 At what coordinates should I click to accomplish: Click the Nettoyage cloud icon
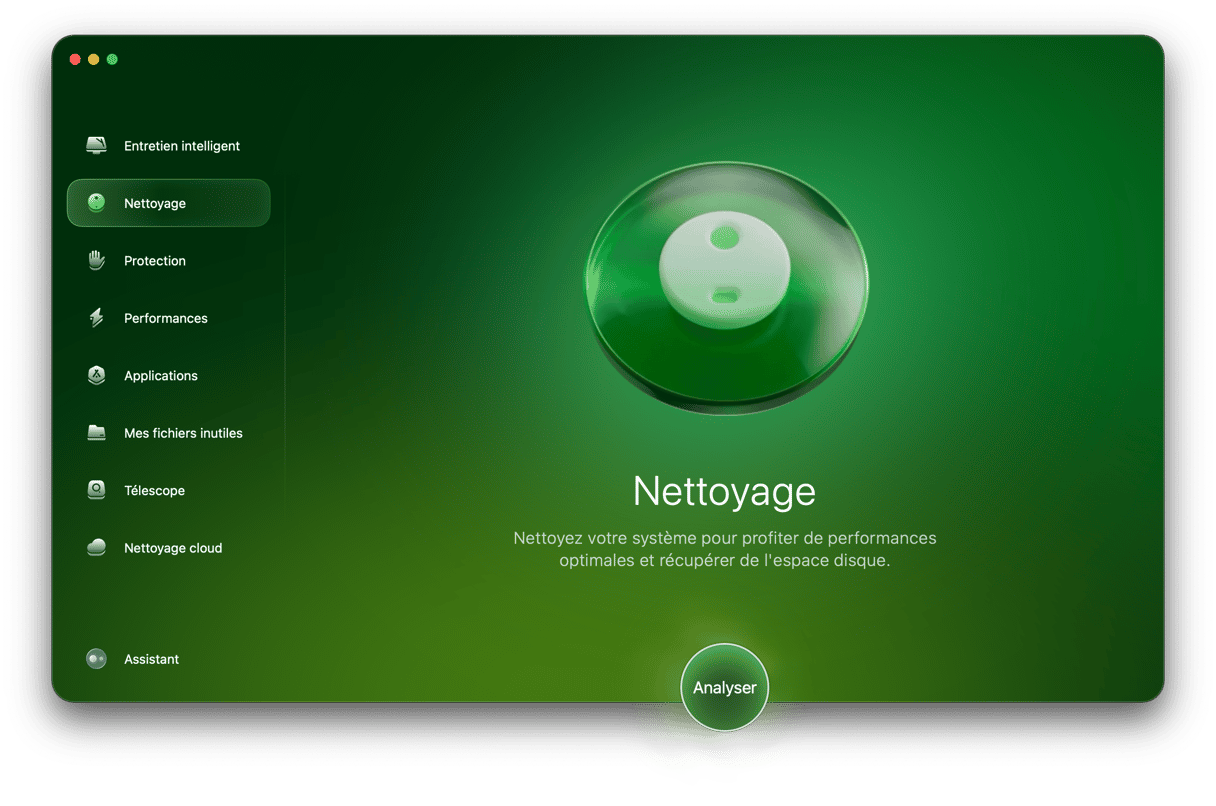96,548
